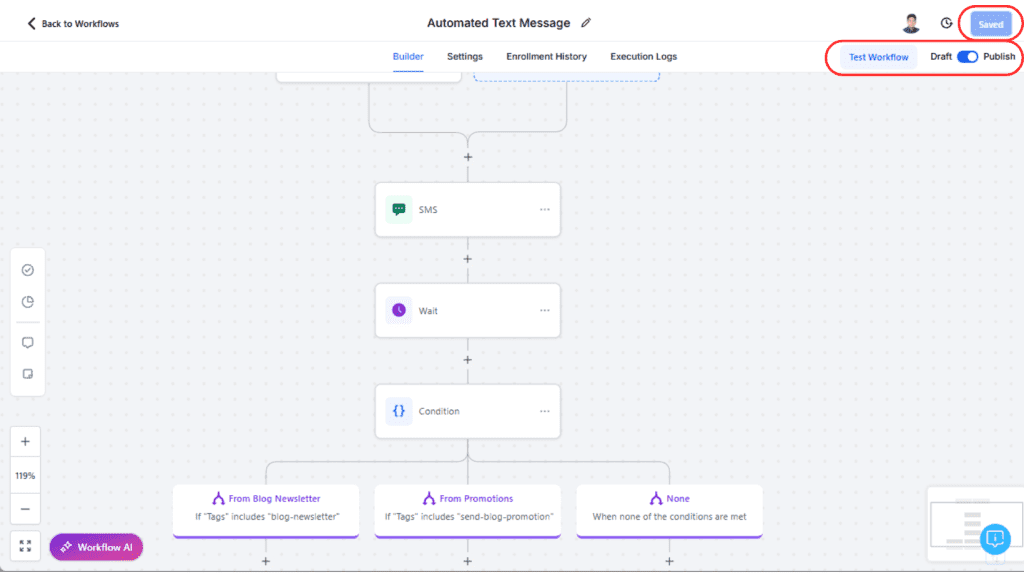The image size is (1024, 577).
Task: Open the Wait step three-dot menu
Action: pyautogui.click(x=545, y=310)
